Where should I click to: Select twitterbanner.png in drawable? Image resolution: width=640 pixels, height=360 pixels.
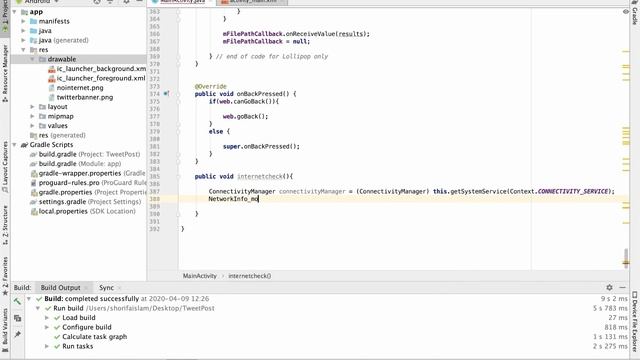pos(85,97)
